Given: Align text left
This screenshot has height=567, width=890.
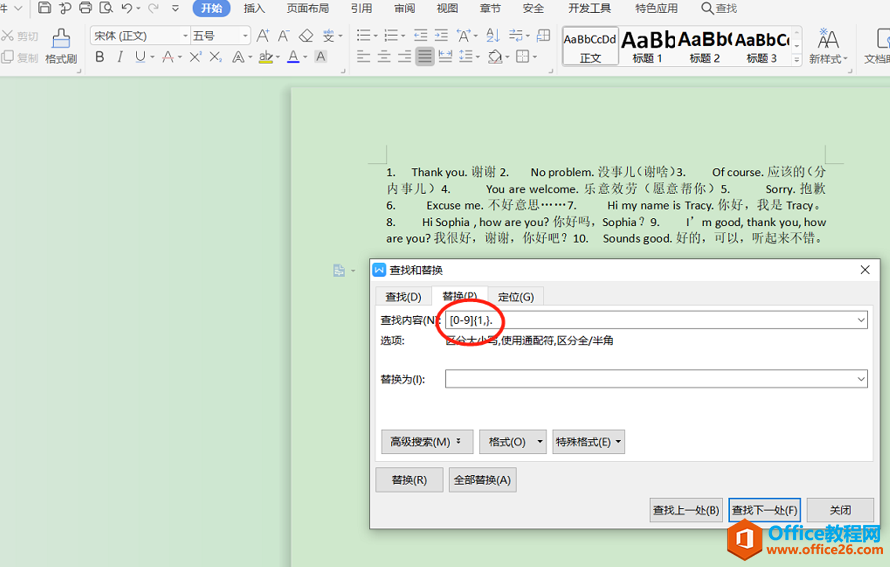Looking at the screenshot, I should pos(363,57).
